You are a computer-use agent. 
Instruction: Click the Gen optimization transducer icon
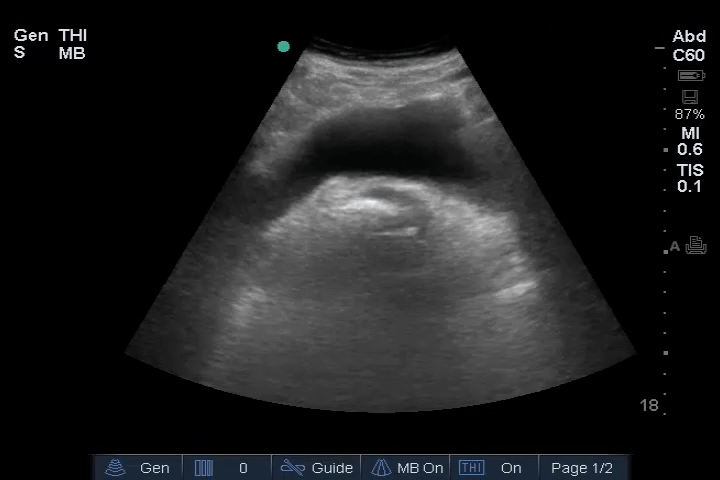[117, 468]
